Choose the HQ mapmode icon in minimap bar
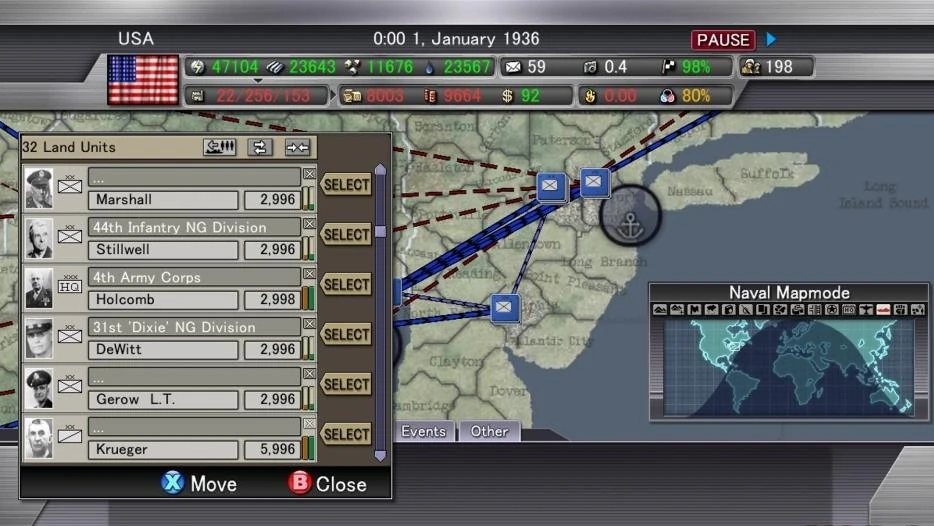 pyautogui.click(x=849, y=309)
